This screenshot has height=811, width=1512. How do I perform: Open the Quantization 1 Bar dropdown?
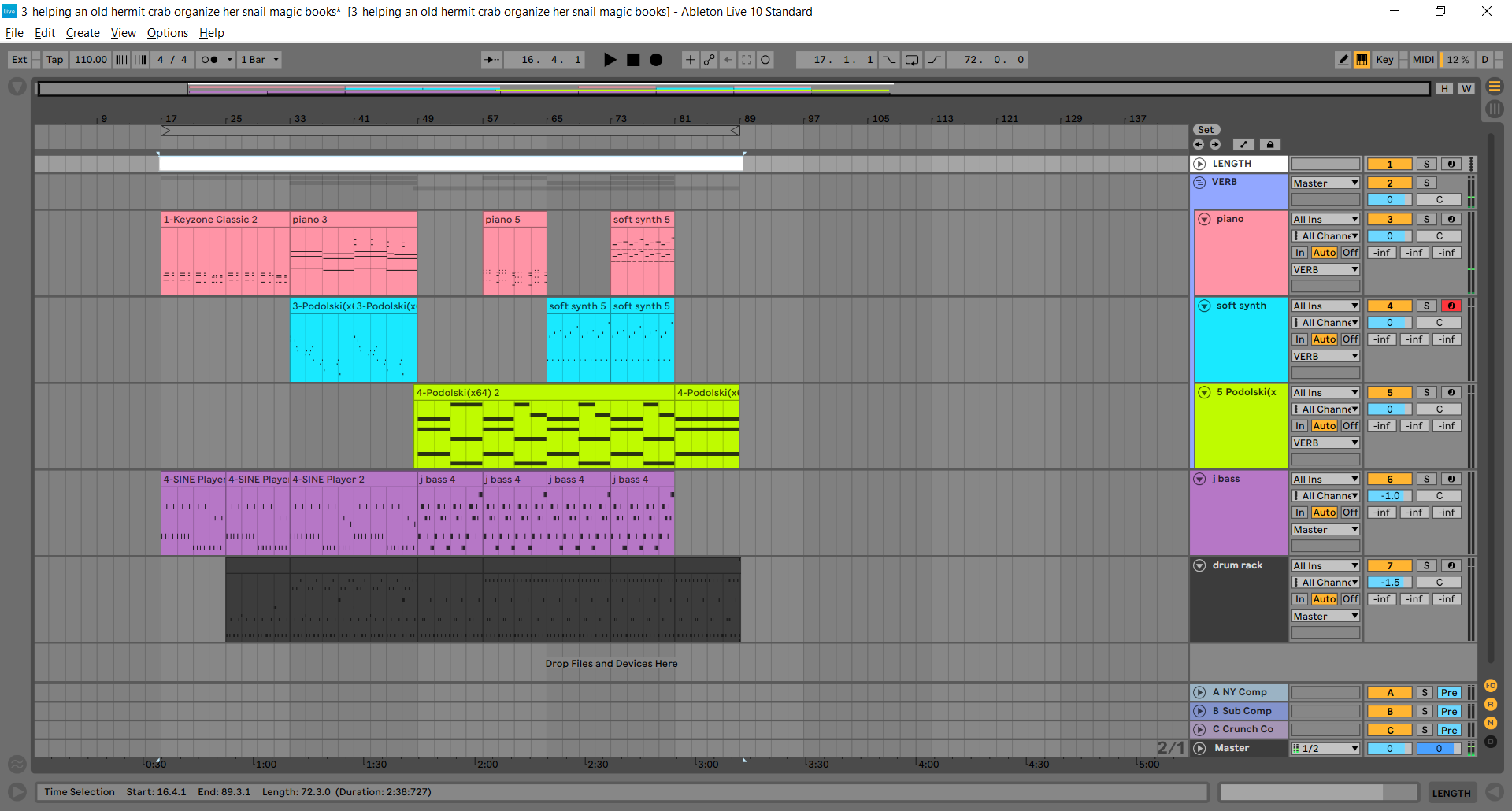(x=260, y=60)
